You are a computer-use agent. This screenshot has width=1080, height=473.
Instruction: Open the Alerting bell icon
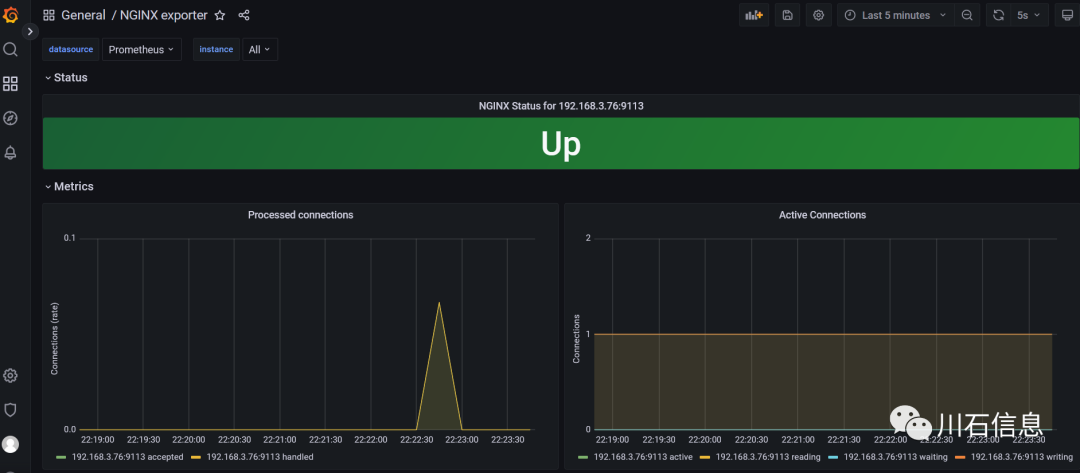10,153
